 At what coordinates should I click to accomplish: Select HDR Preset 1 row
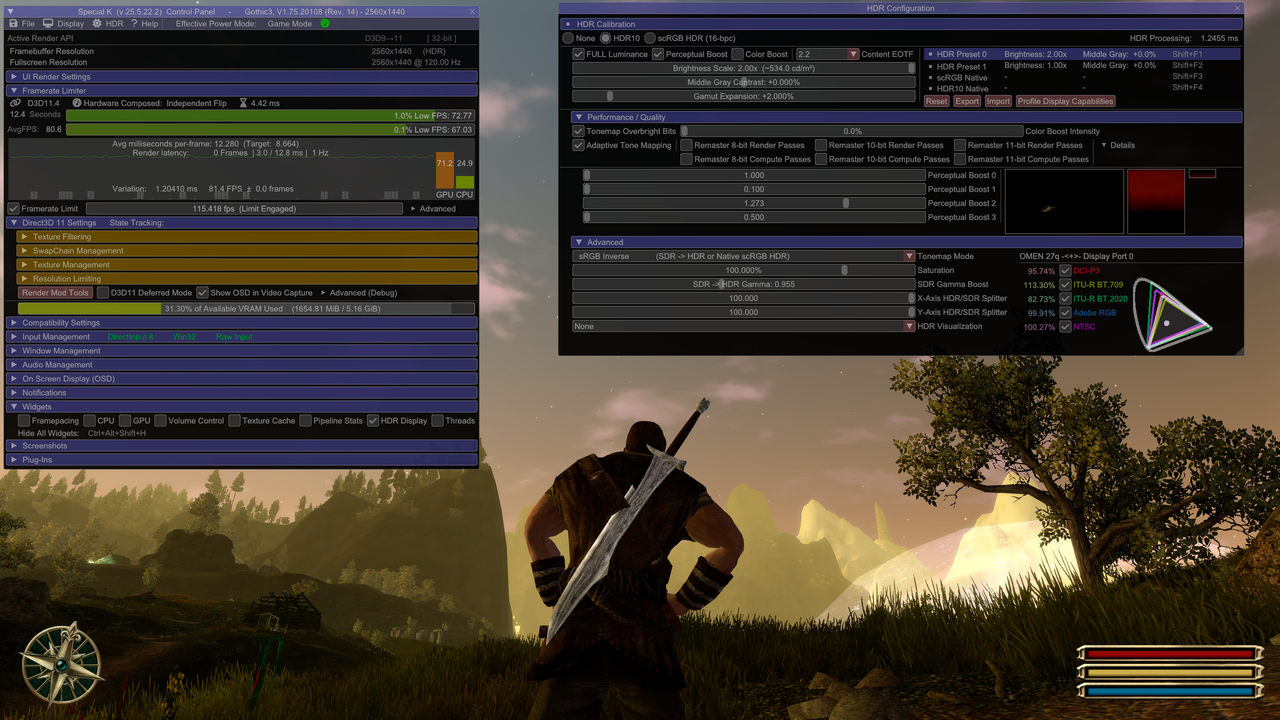pos(1082,66)
